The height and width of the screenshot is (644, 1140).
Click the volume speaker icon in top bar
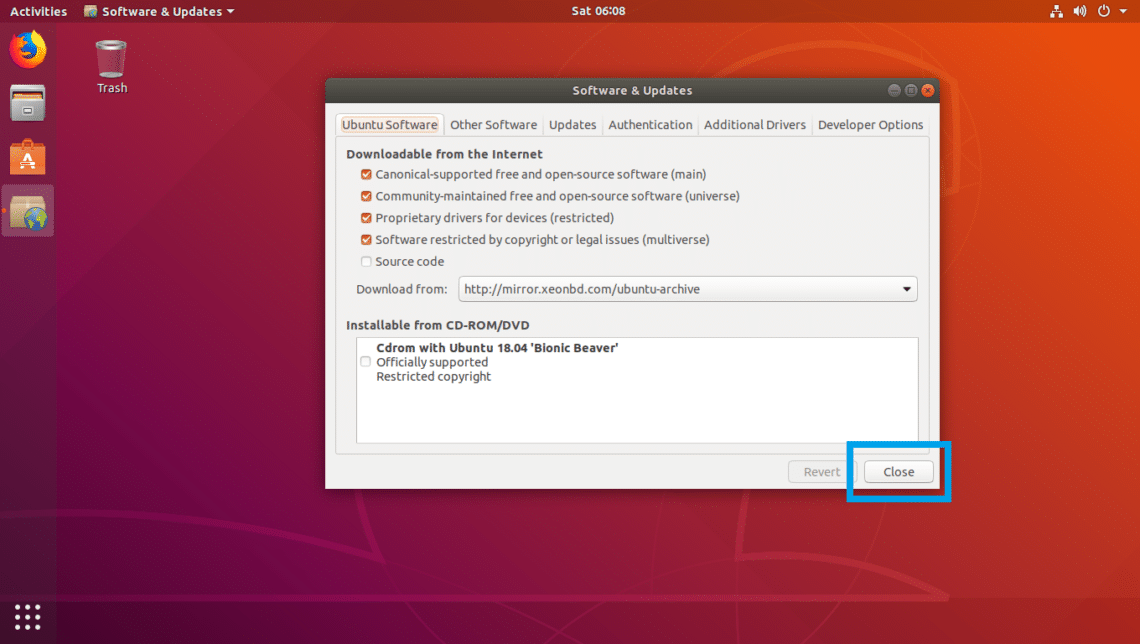point(1080,11)
